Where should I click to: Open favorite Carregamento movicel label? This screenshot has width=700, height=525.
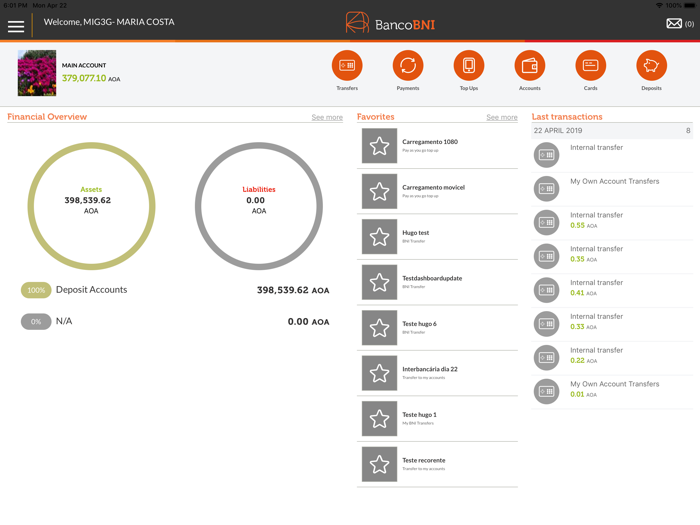[433, 188]
